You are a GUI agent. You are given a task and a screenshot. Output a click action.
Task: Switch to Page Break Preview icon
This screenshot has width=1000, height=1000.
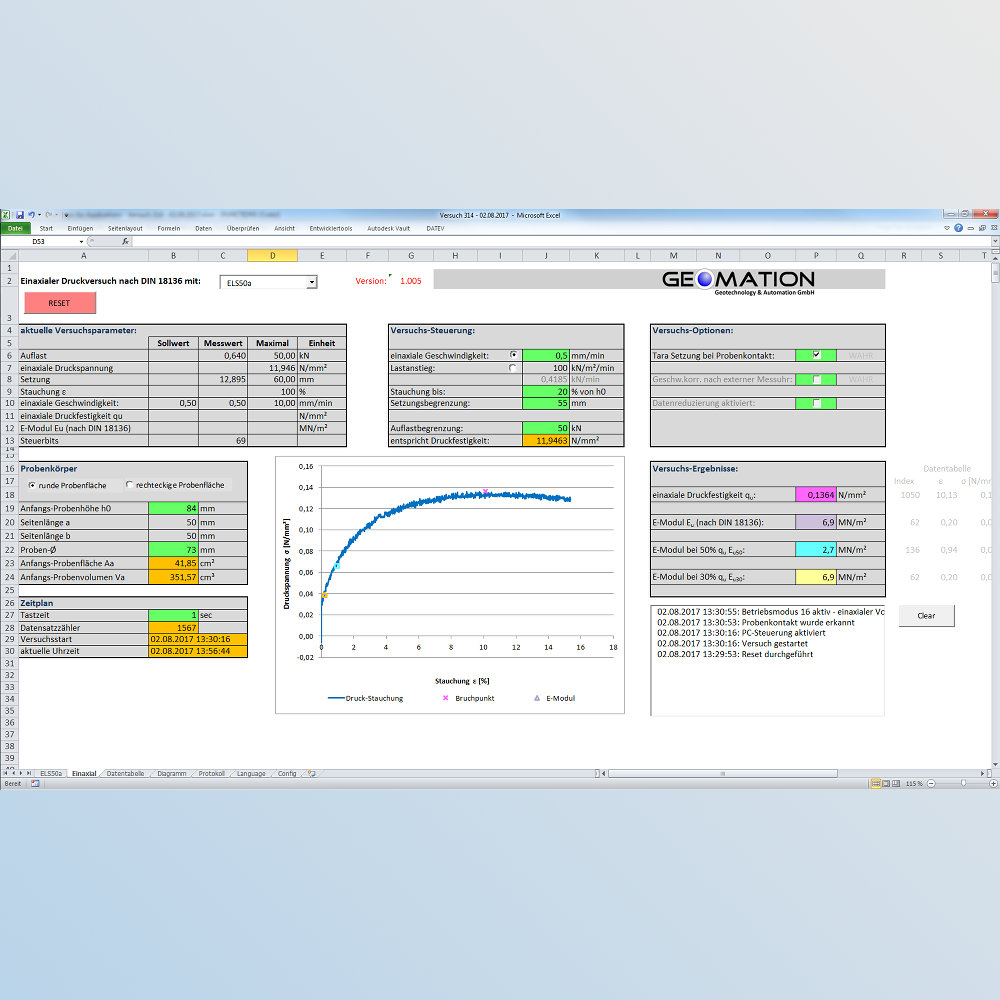tap(896, 784)
